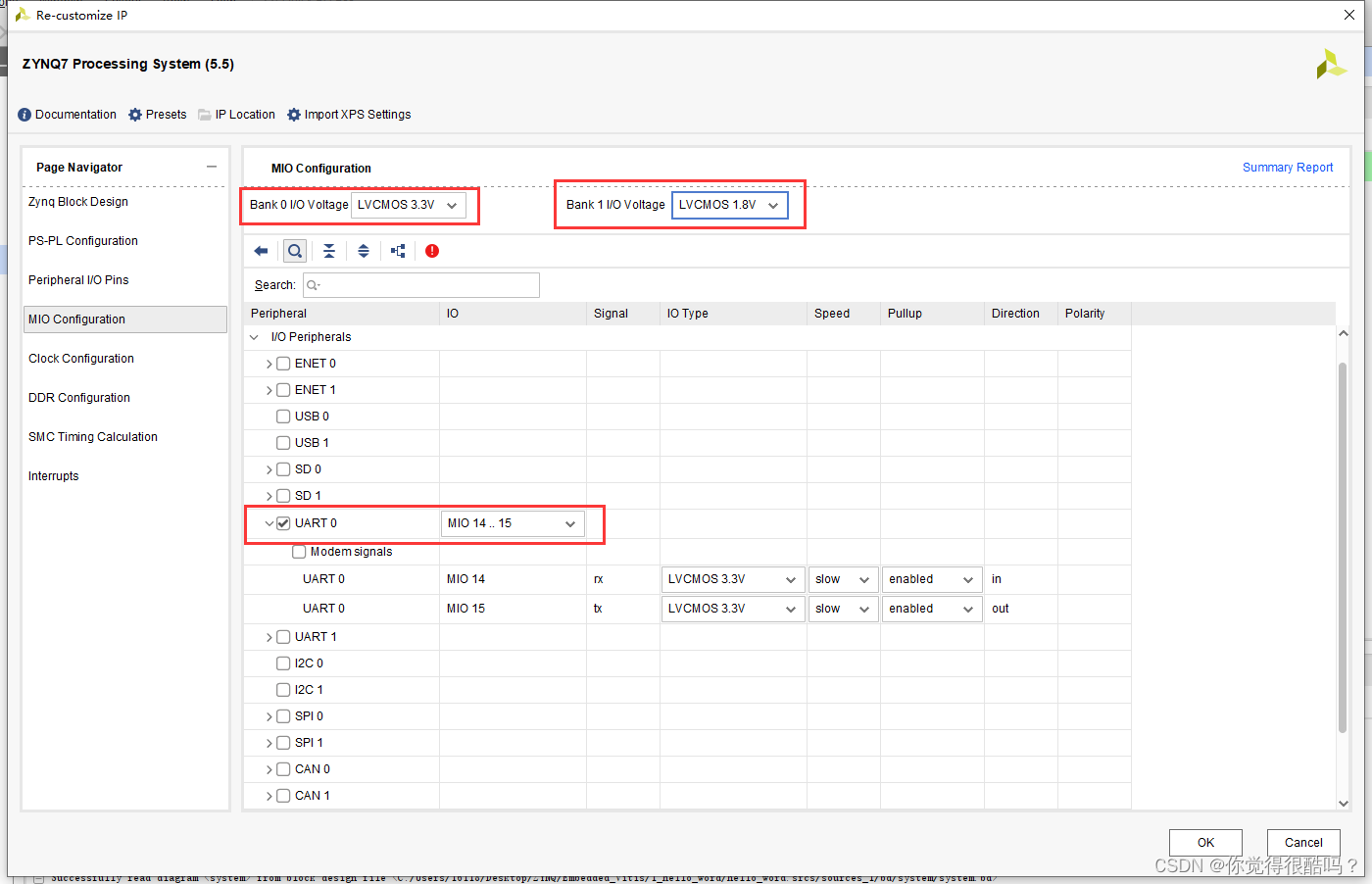Go to Zynq Block Design page
The width and height of the screenshot is (1372, 884).
click(78, 202)
